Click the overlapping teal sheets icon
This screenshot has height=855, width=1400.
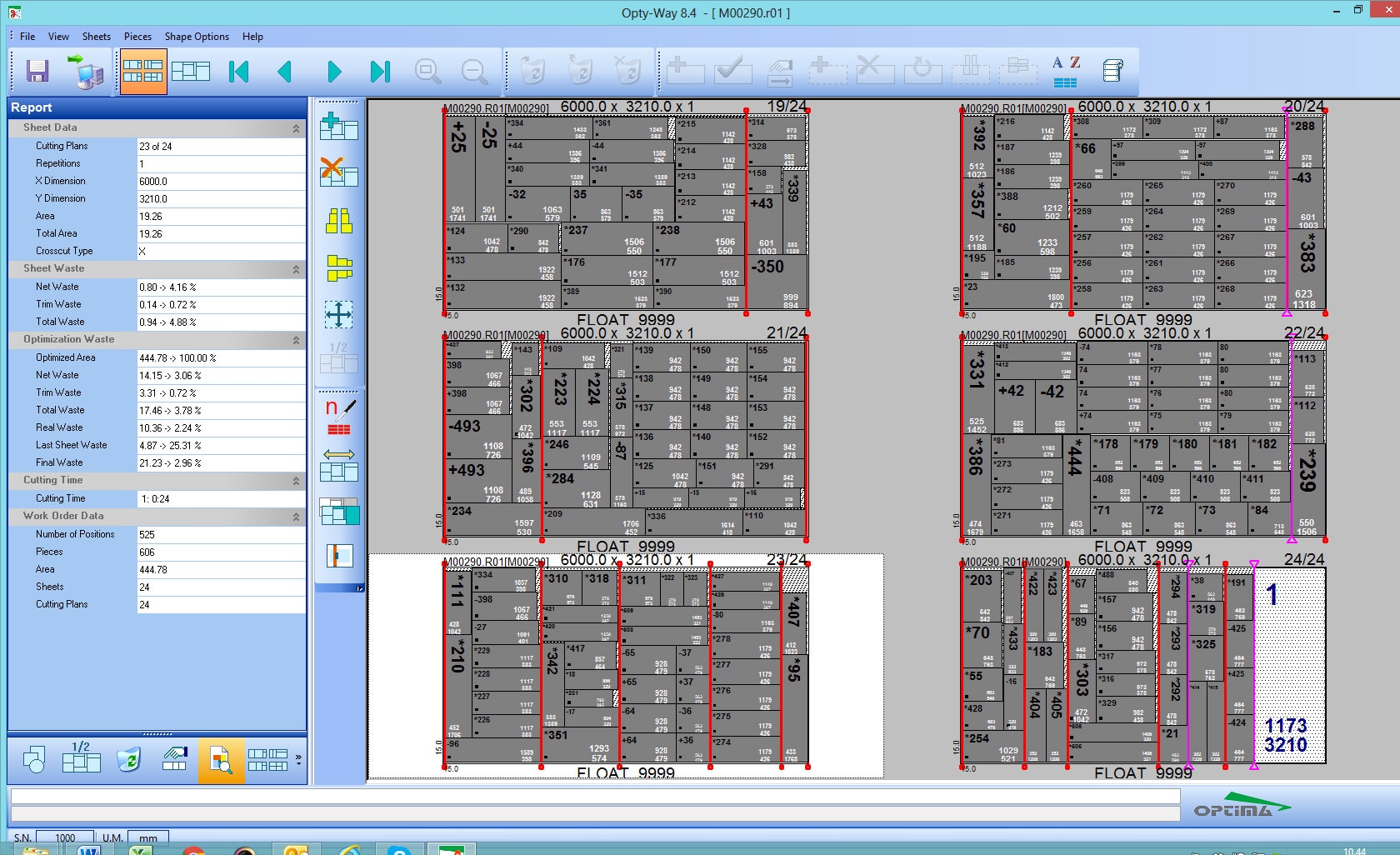(x=339, y=510)
